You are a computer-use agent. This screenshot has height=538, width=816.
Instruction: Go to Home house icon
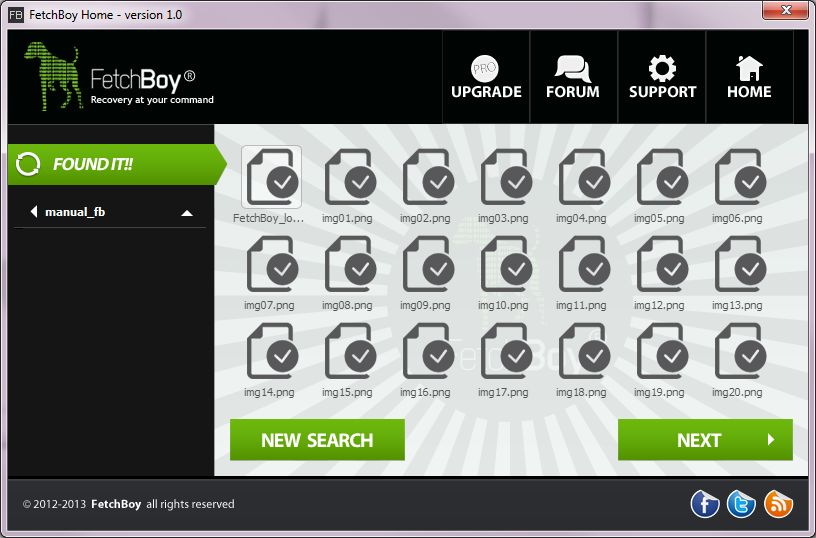(x=749, y=68)
